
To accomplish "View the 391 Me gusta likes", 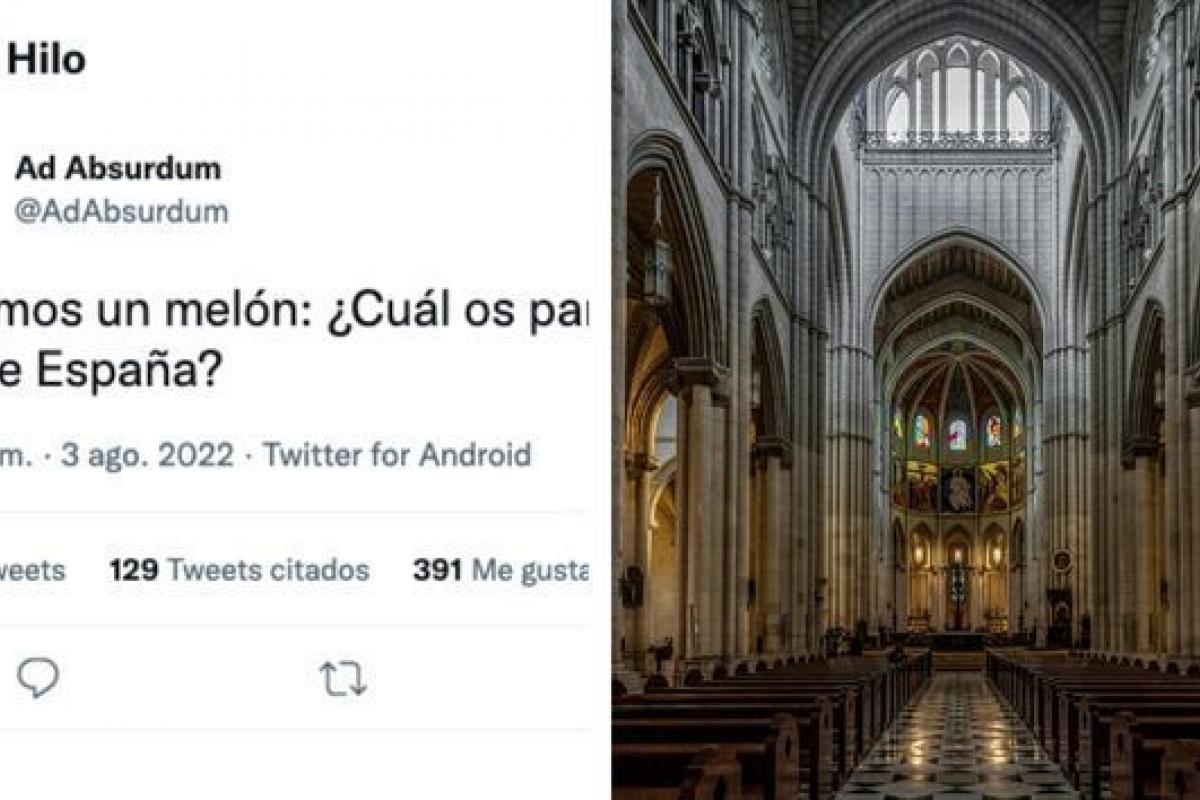I will coord(500,571).
